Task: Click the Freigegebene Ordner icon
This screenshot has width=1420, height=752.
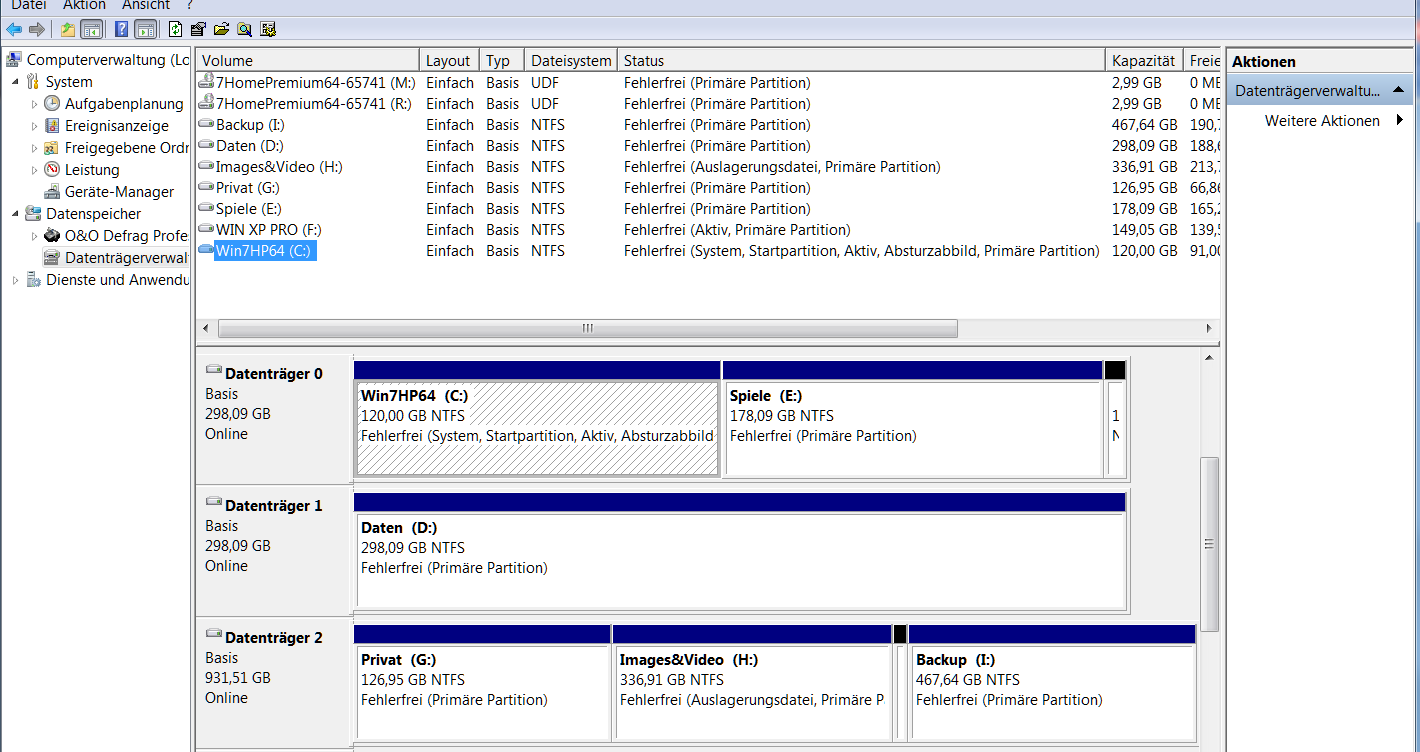Action: pyautogui.click(x=52, y=148)
